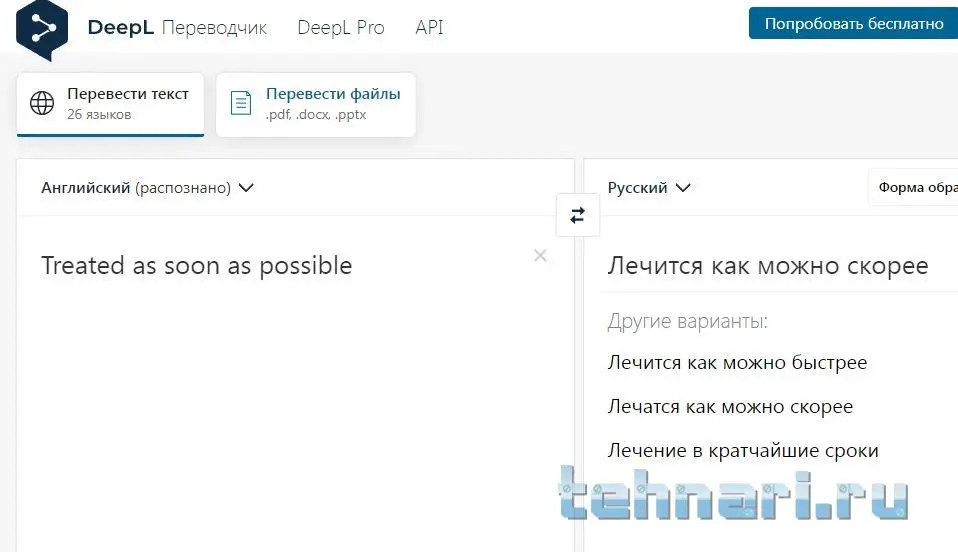Click source text 'Treated as soon as possible'
The height and width of the screenshot is (552, 958).
coord(196,266)
